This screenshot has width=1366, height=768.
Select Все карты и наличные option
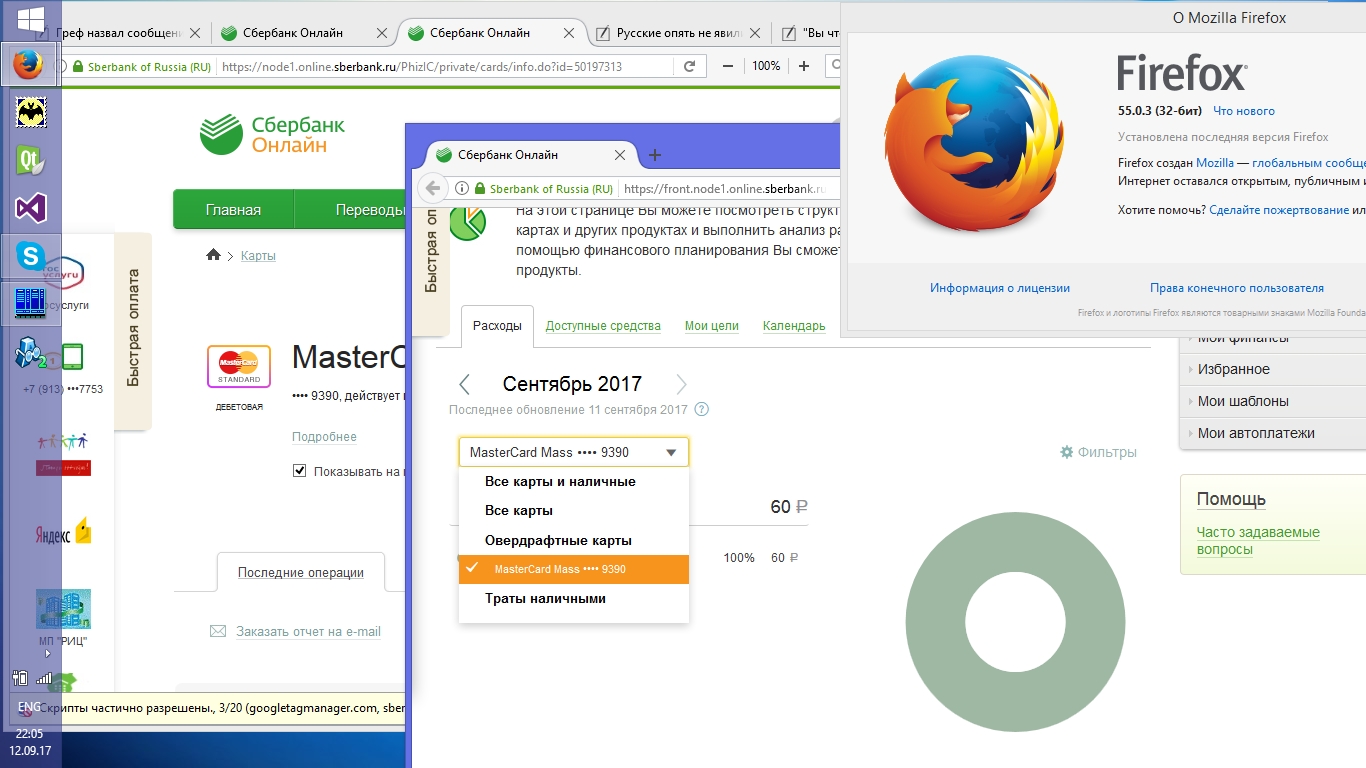pyautogui.click(x=574, y=482)
